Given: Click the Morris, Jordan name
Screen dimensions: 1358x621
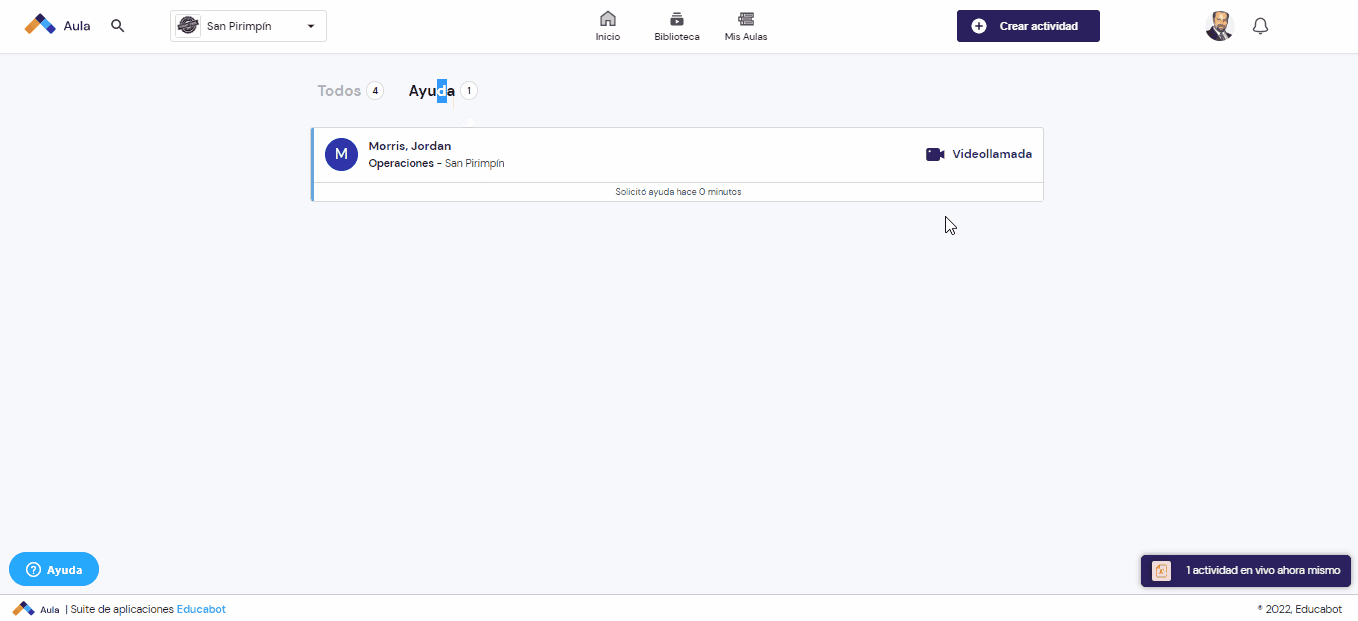Looking at the screenshot, I should 410,146.
